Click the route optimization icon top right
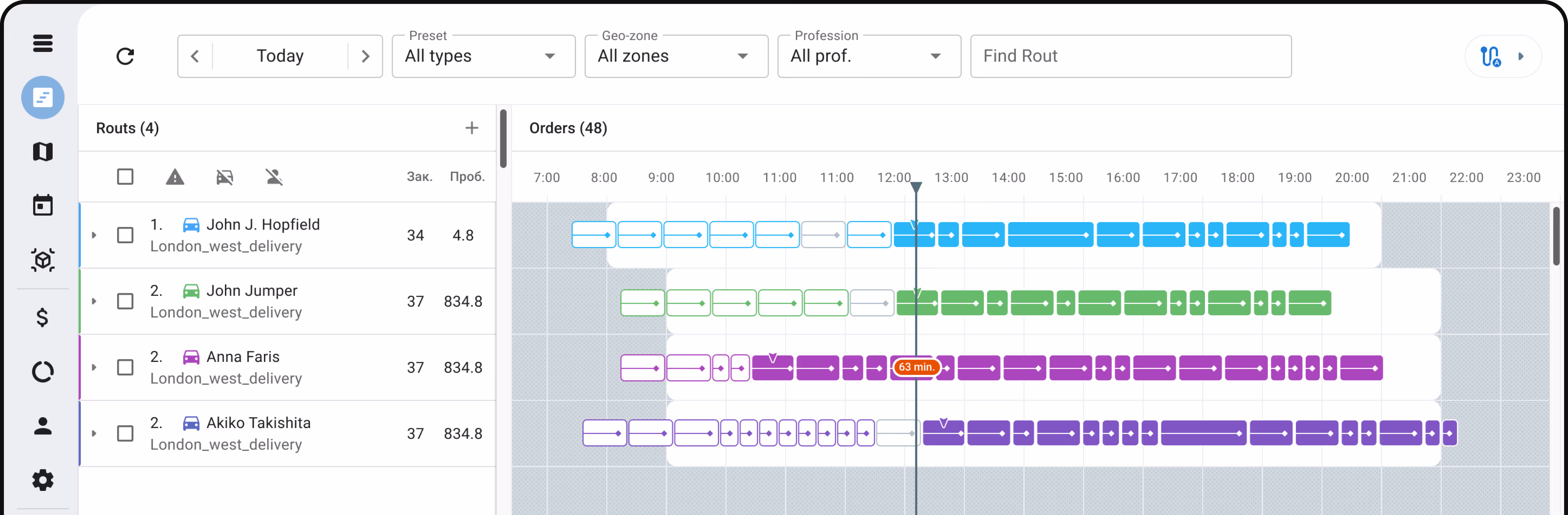This screenshot has width=1568, height=515. pyautogui.click(x=1491, y=57)
